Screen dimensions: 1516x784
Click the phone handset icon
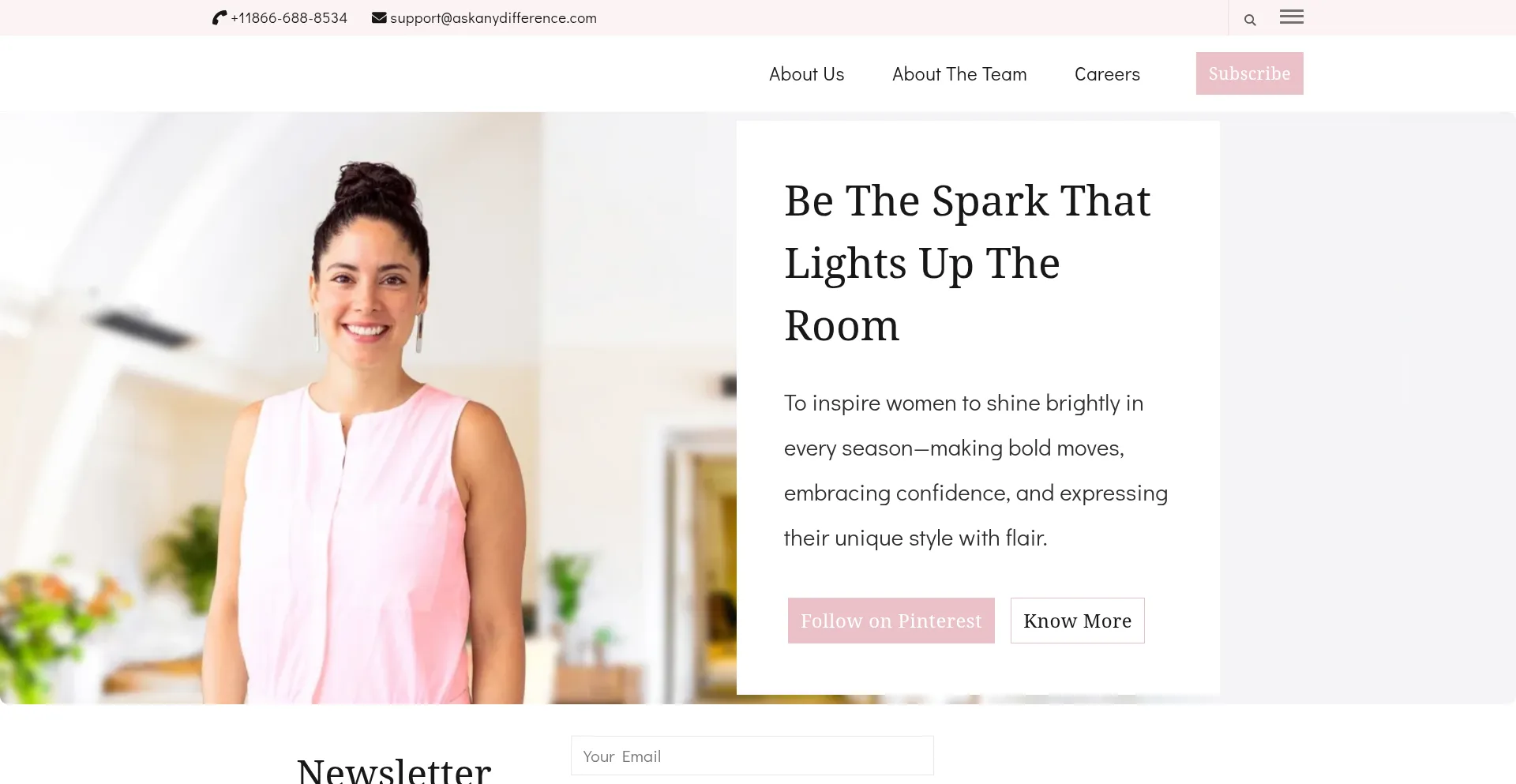click(220, 17)
